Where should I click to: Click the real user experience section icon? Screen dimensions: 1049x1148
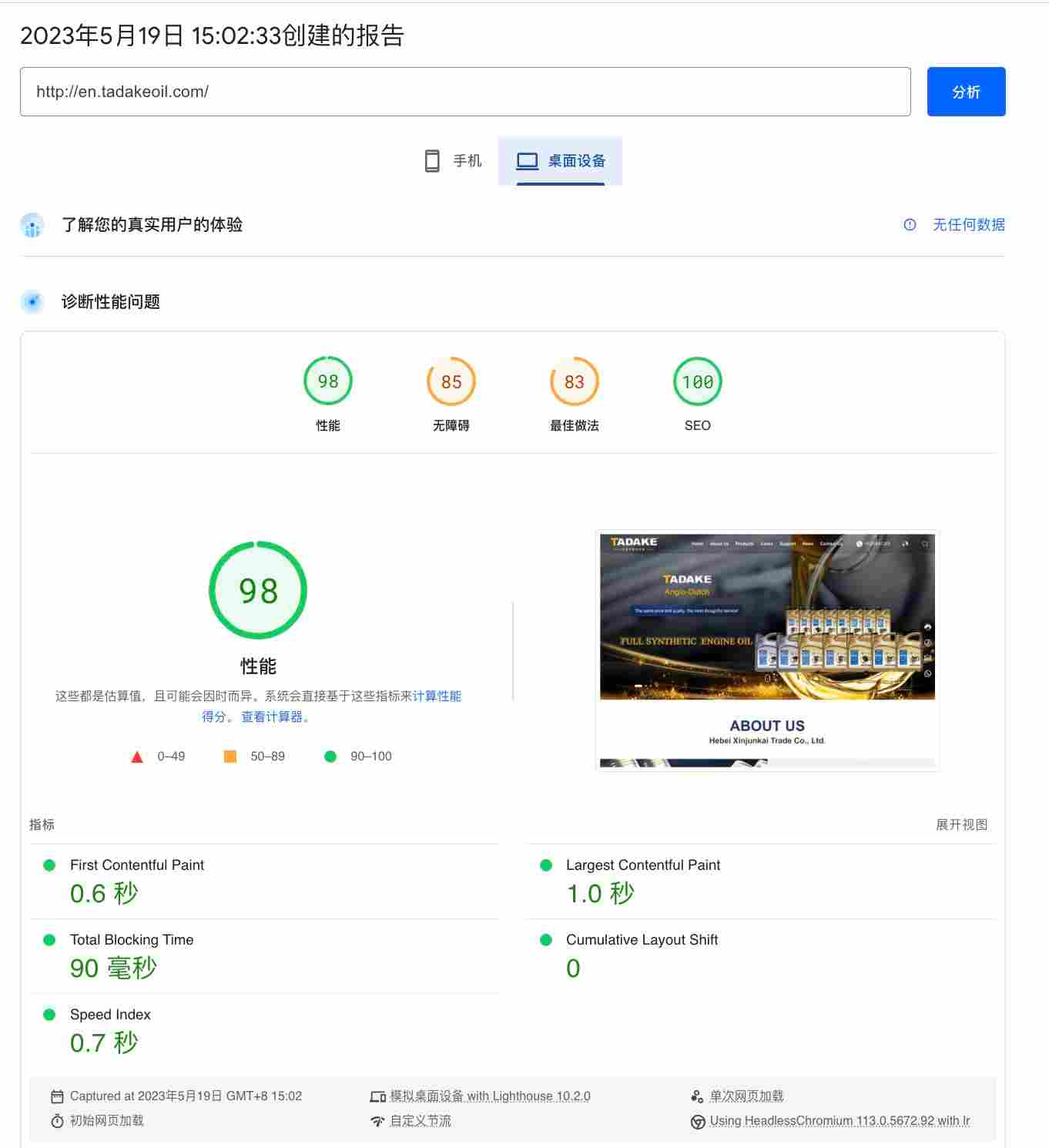pyautogui.click(x=32, y=225)
